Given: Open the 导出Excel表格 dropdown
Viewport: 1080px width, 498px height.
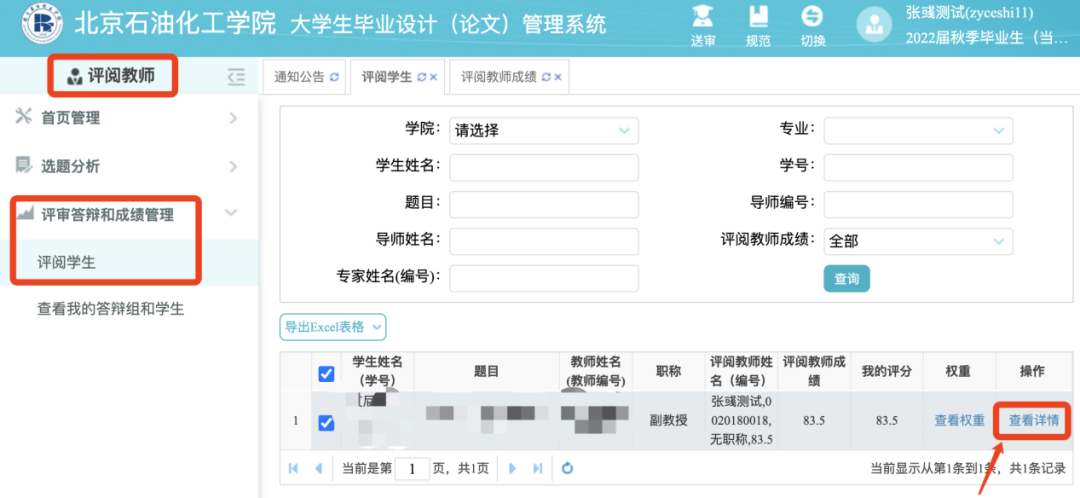Looking at the screenshot, I should [332, 327].
